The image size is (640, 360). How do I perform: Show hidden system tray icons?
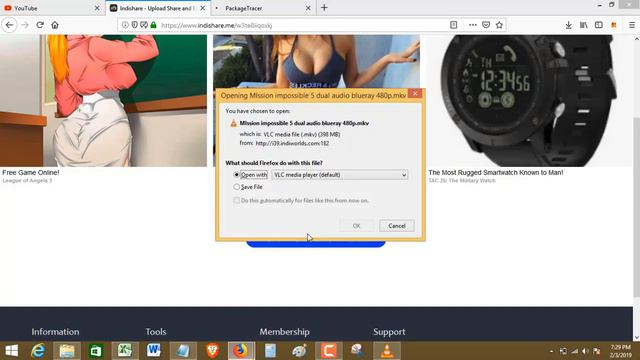tap(551, 351)
